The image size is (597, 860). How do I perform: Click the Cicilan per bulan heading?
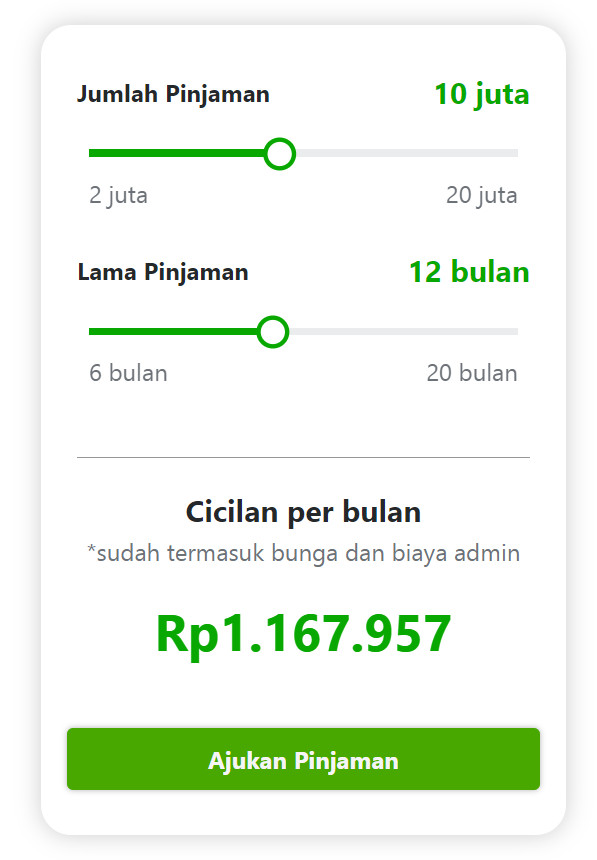pos(301,510)
